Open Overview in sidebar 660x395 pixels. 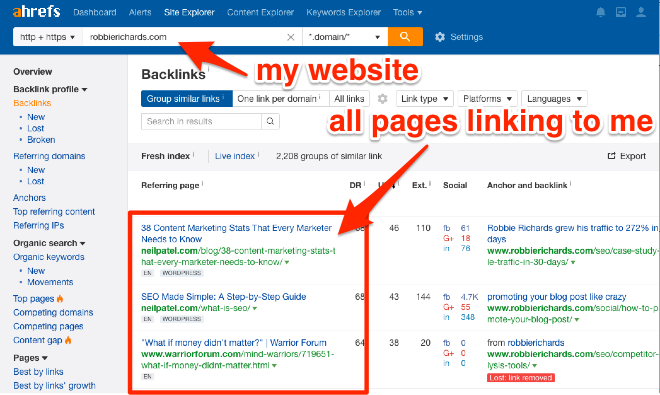click(x=32, y=72)
